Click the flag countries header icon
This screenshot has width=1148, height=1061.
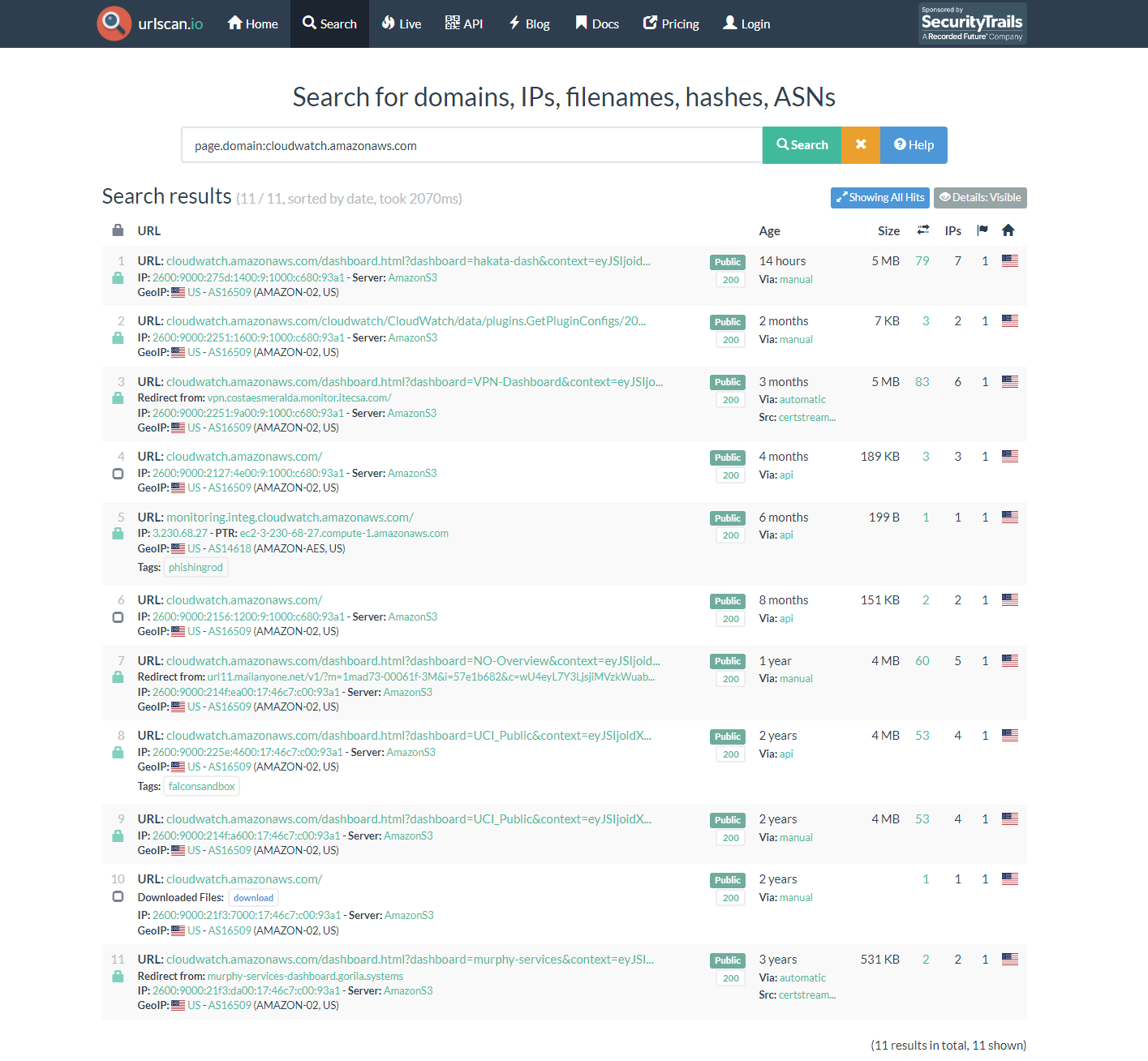pos(982,230)
